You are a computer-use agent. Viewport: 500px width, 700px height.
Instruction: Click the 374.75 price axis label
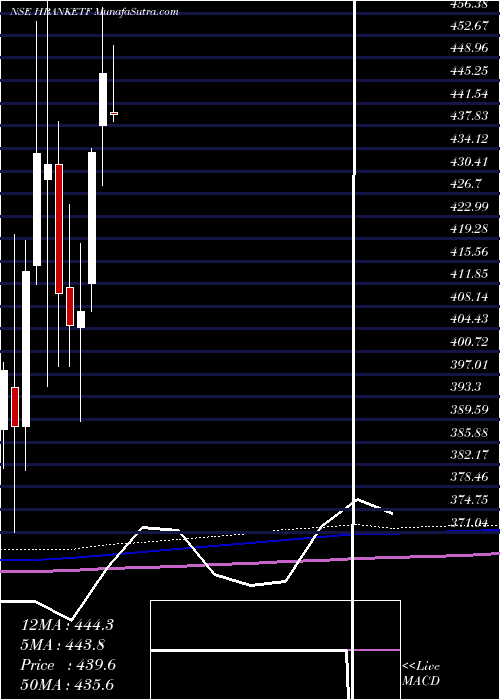469,500
